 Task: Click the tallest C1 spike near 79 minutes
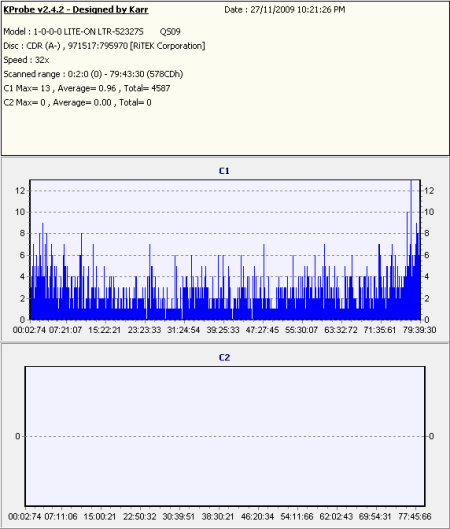411,250
